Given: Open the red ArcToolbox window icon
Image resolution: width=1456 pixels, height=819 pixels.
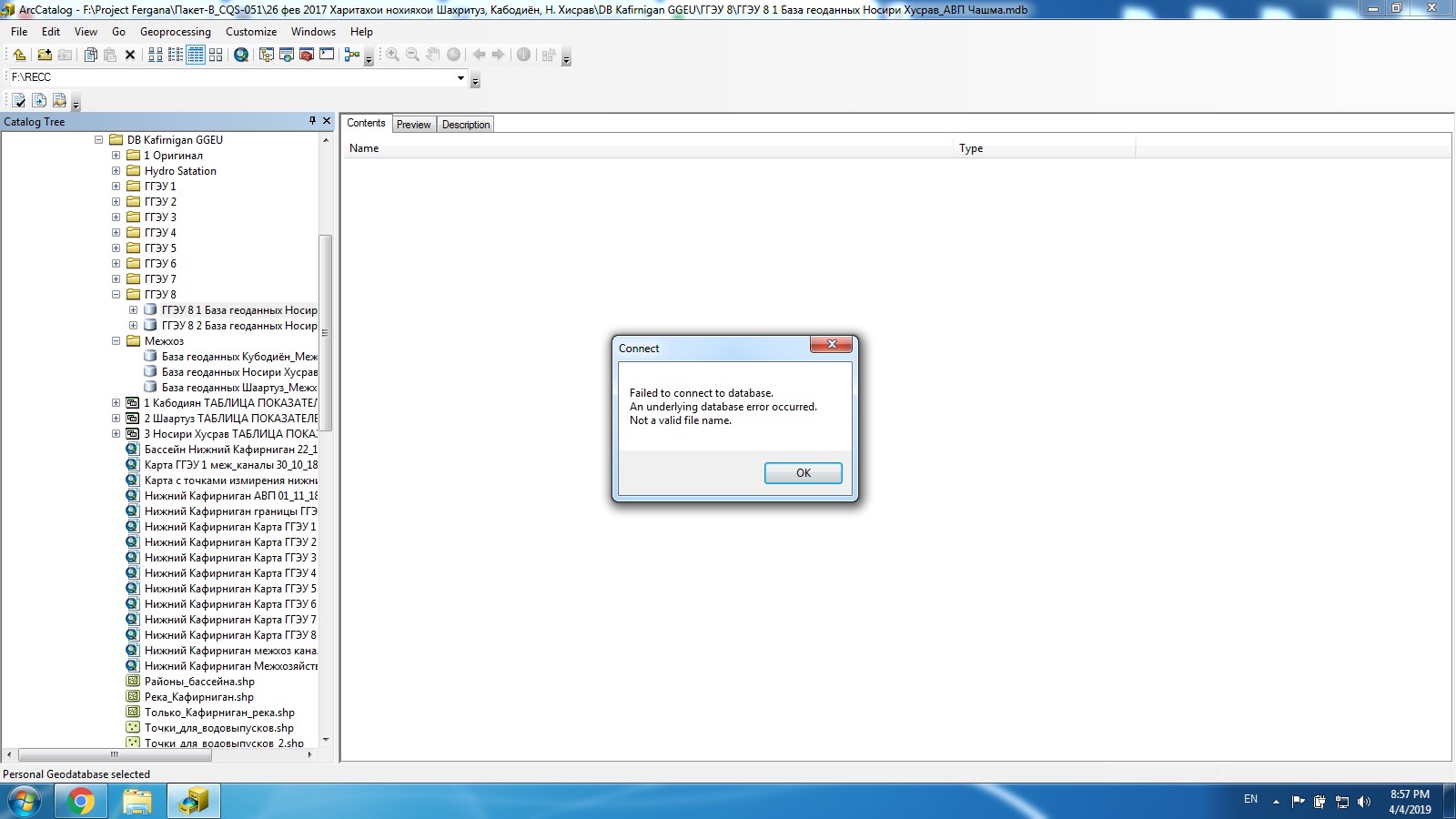Looking at the screenshot, I should [x=307, y=55].
